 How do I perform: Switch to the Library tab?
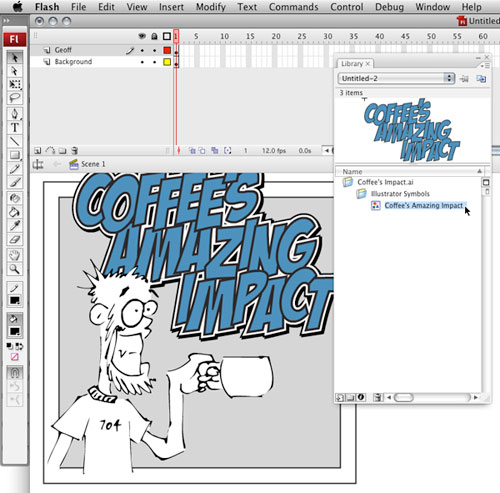tap(355, 63)
